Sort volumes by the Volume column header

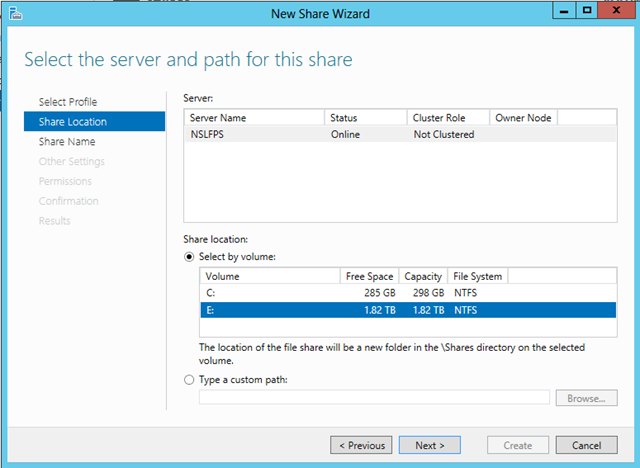point(270,277)
